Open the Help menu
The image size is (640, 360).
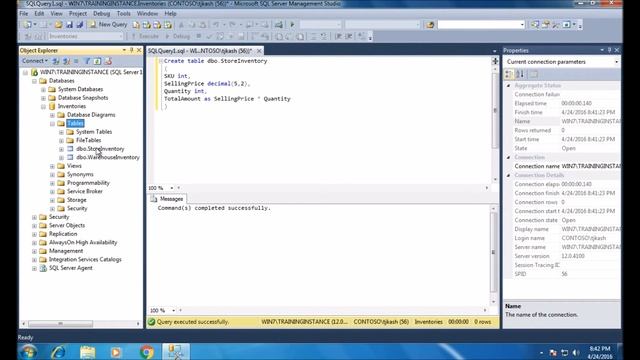[x=170, y=13]
